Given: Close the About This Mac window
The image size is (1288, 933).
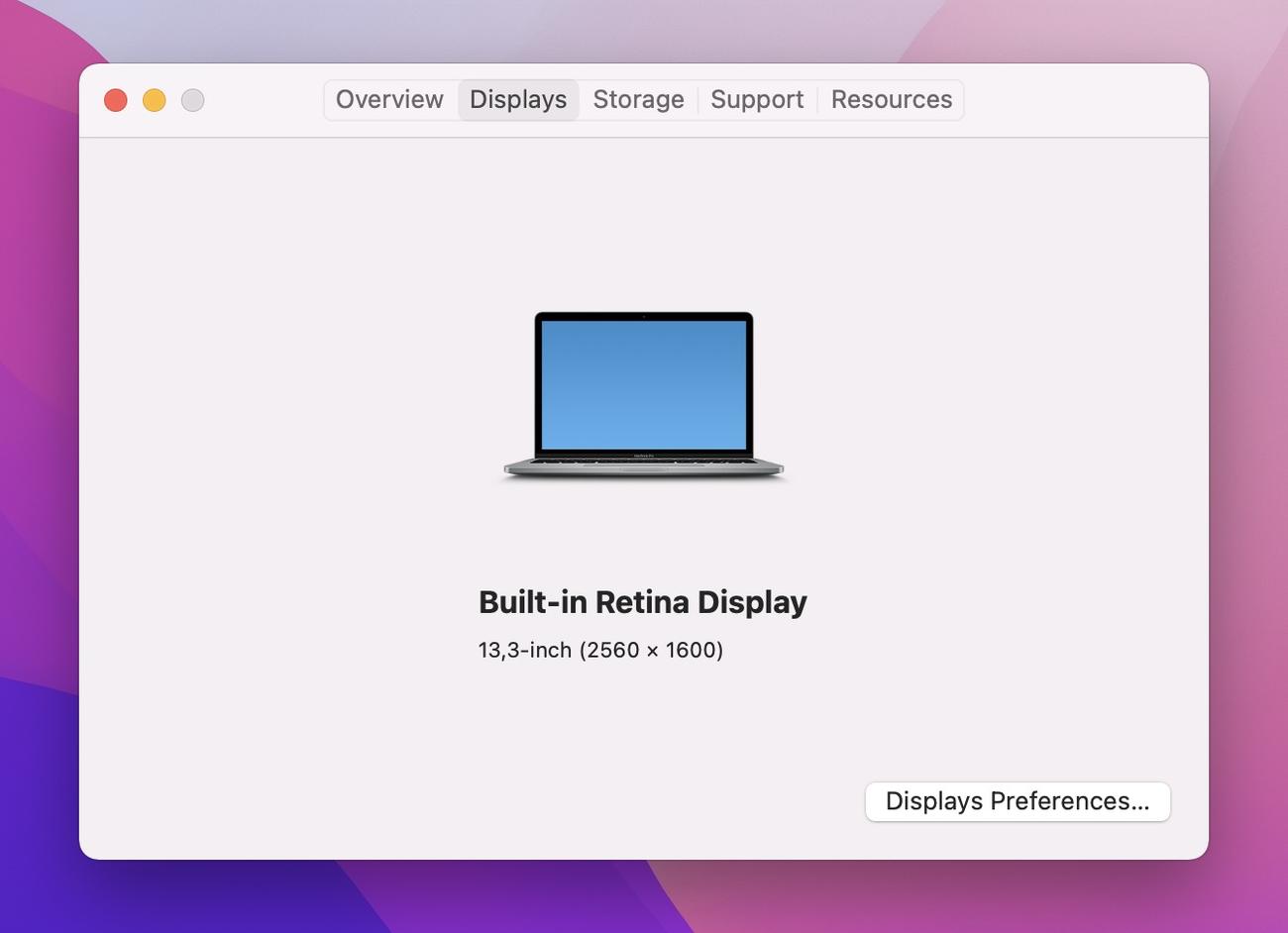Looking at the screenshot, I should tap(116, 100).
